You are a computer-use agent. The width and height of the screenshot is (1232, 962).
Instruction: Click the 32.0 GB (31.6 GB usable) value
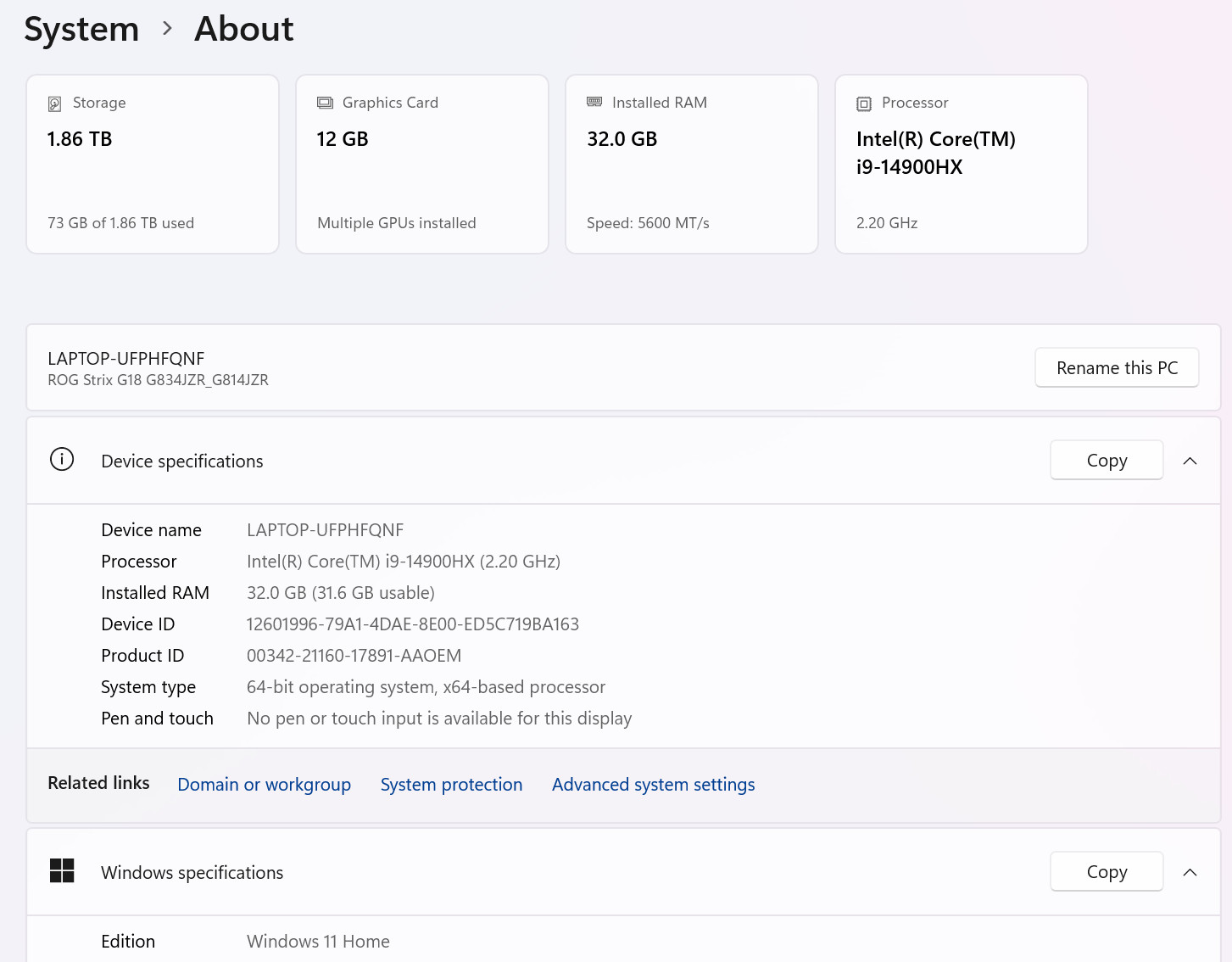[x=341, y=593]
